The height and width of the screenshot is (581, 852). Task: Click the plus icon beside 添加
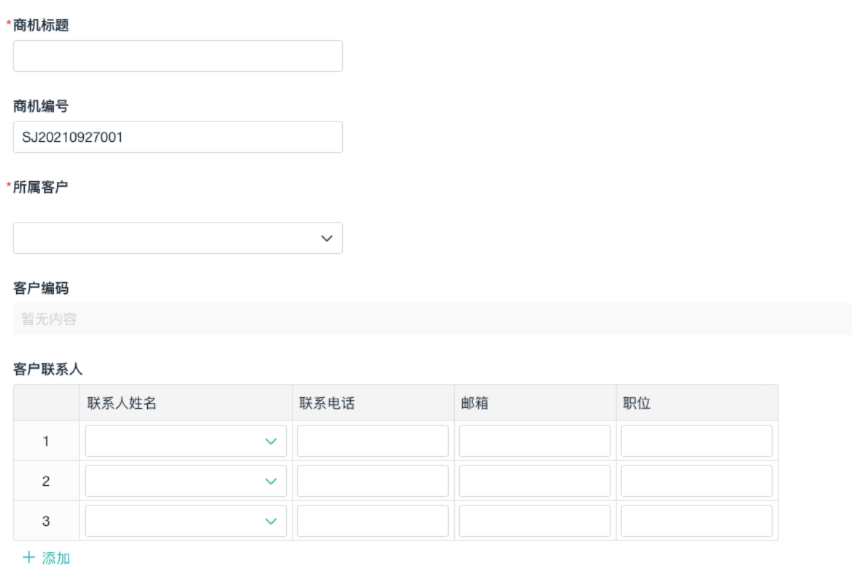tap(29, 558)
